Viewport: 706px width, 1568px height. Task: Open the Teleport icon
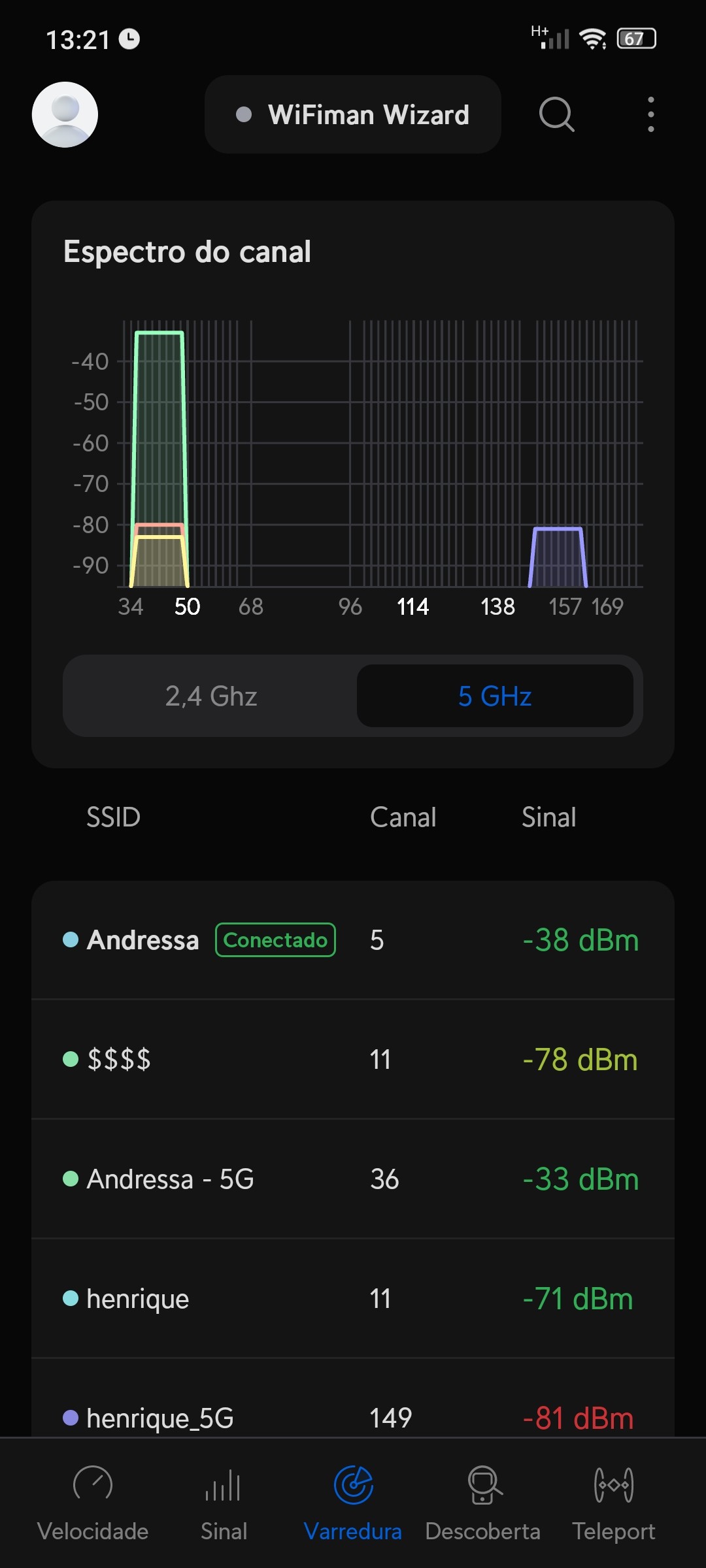[x=613, y=1486]
